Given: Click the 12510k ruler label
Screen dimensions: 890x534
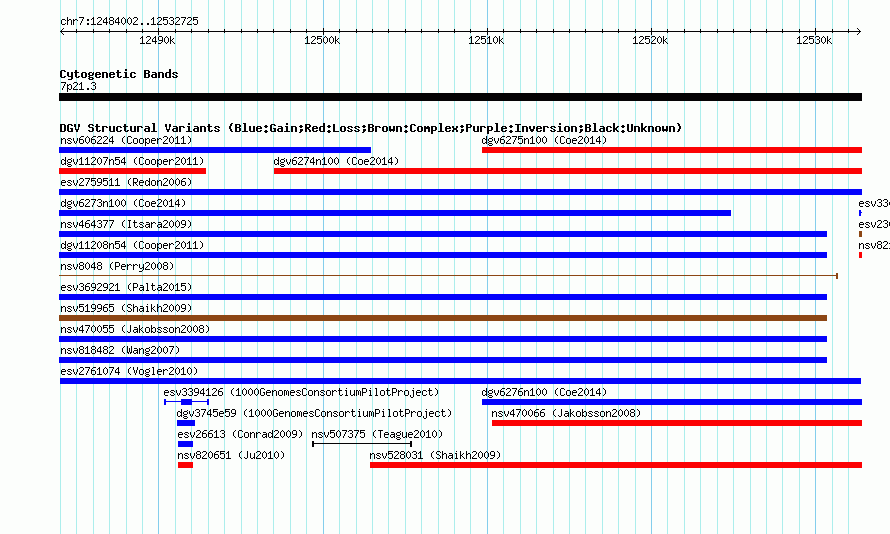Looking at the screenshot, I should pyautogui.click(x=486, y=40).
